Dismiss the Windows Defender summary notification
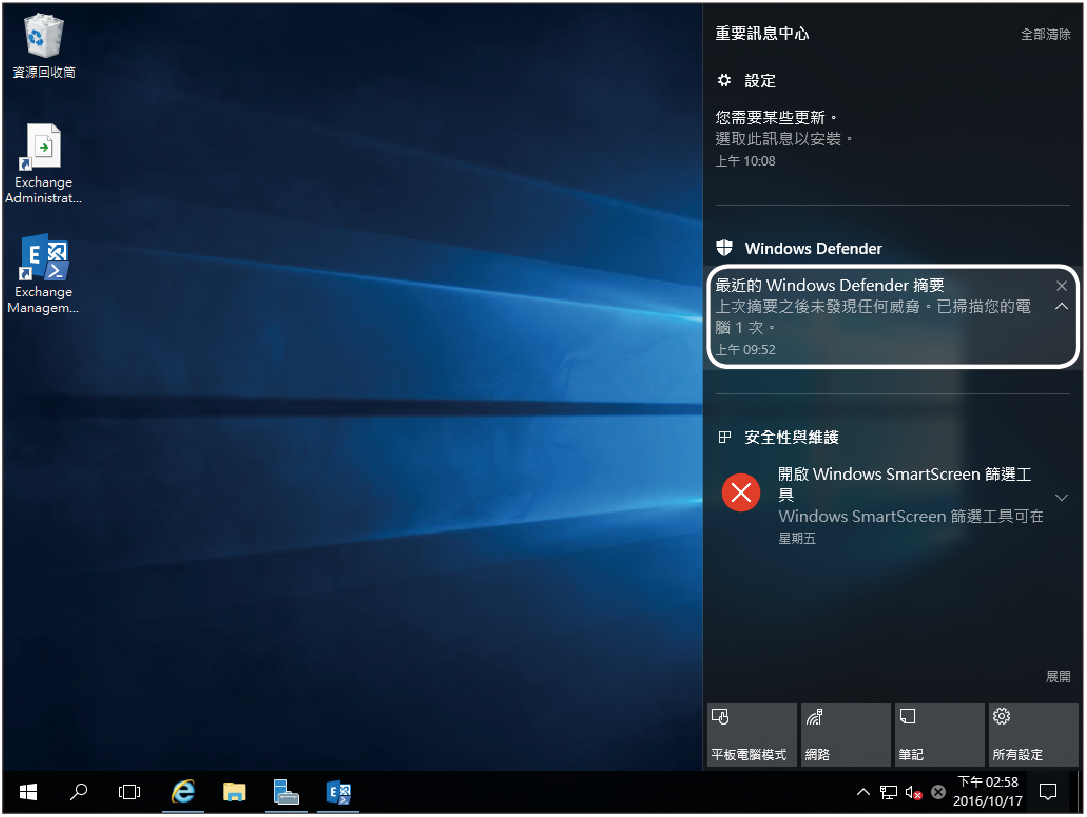This screenshot has width=1087, height=817. (x=1061, y=286)
